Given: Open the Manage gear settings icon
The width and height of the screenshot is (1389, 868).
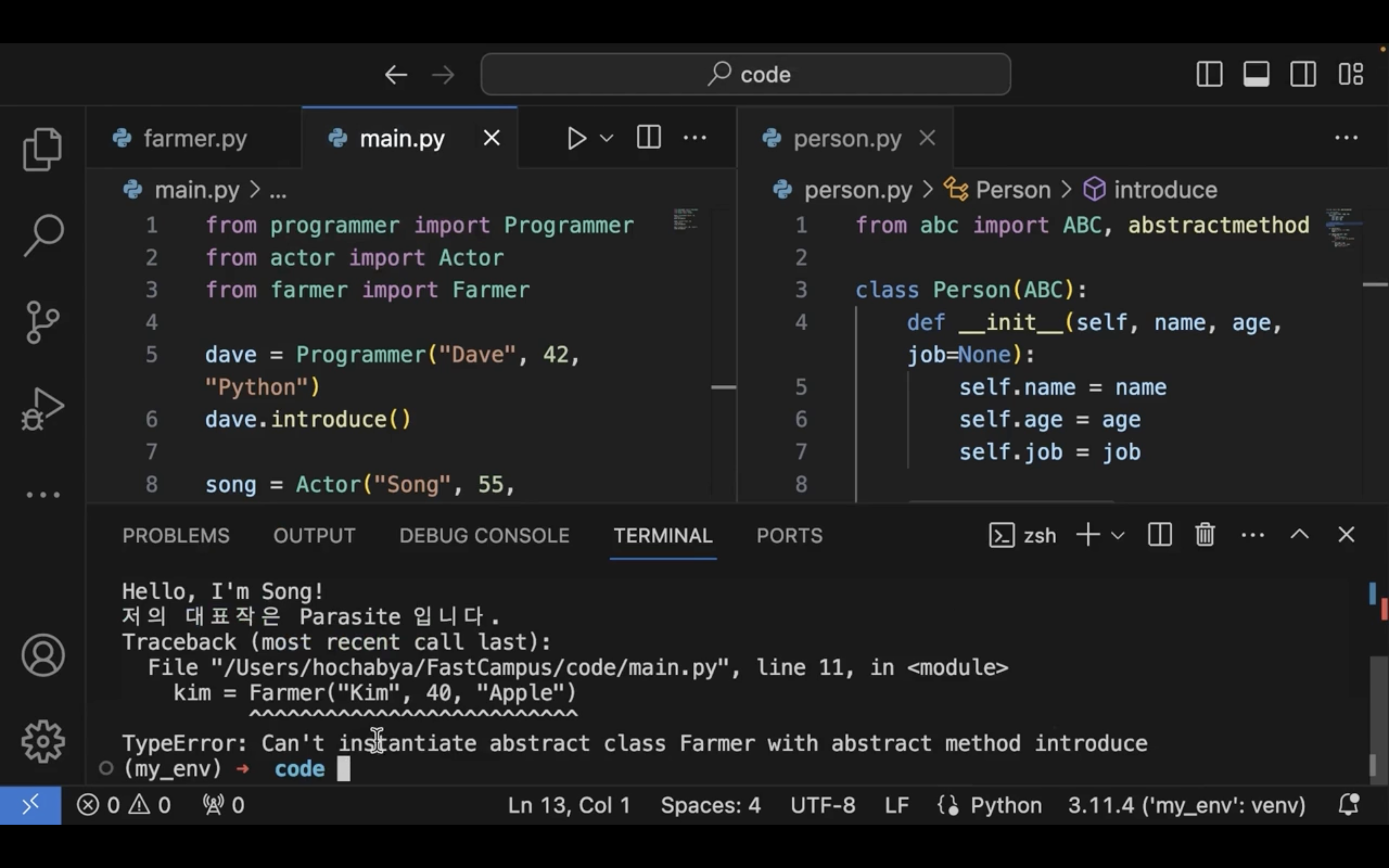Looking at the screenshot, I should coord(43,741).
